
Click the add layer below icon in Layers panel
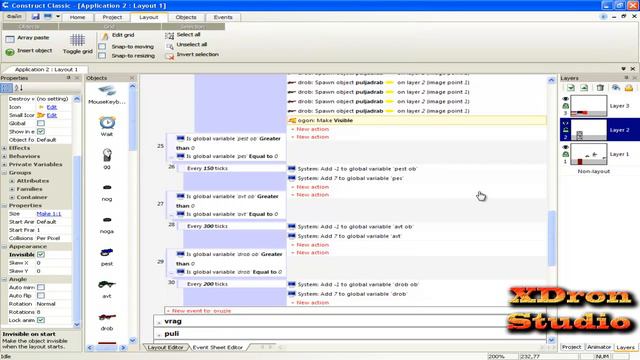tap(584, 88)
